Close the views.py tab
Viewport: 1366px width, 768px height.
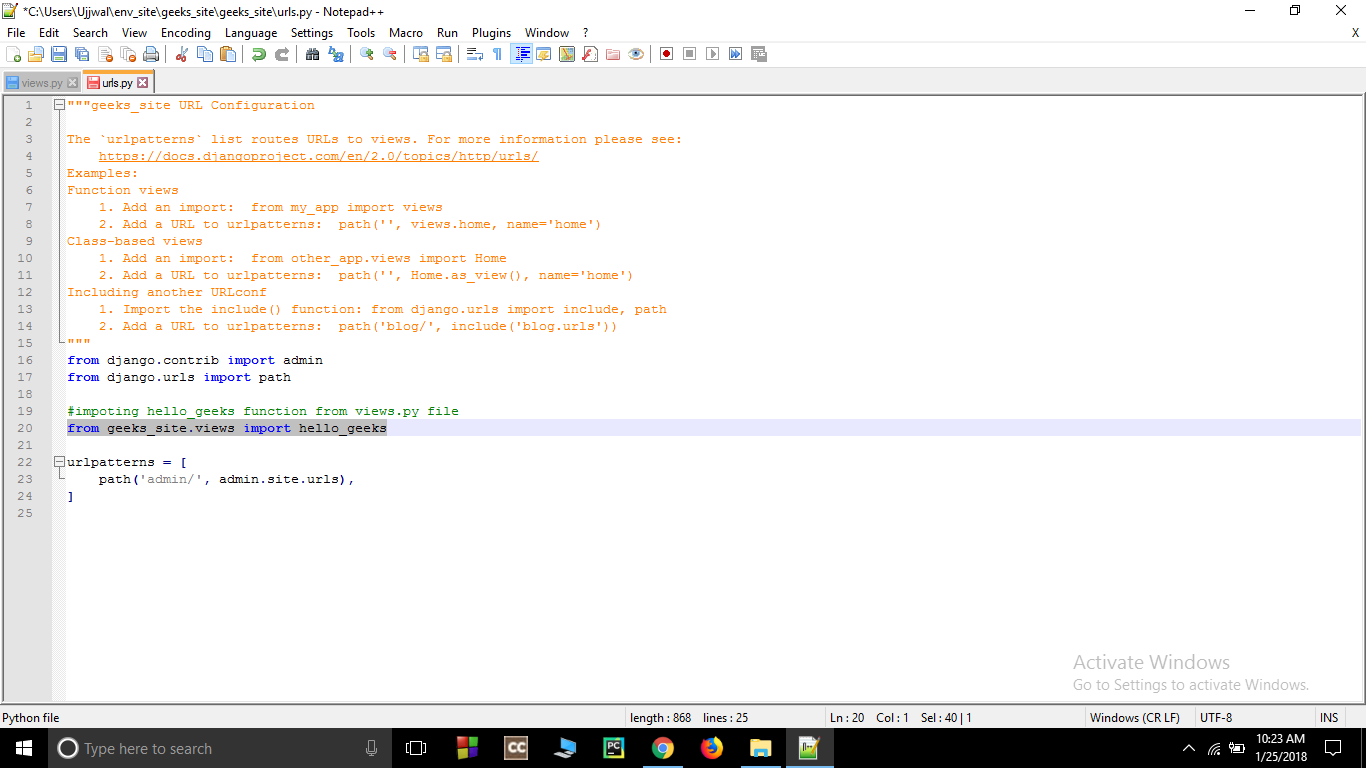[x=72, y=83]
